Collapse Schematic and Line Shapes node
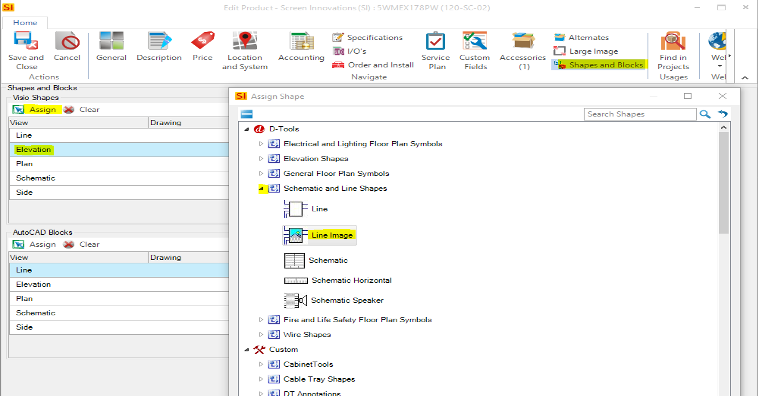 coord(261,189)
